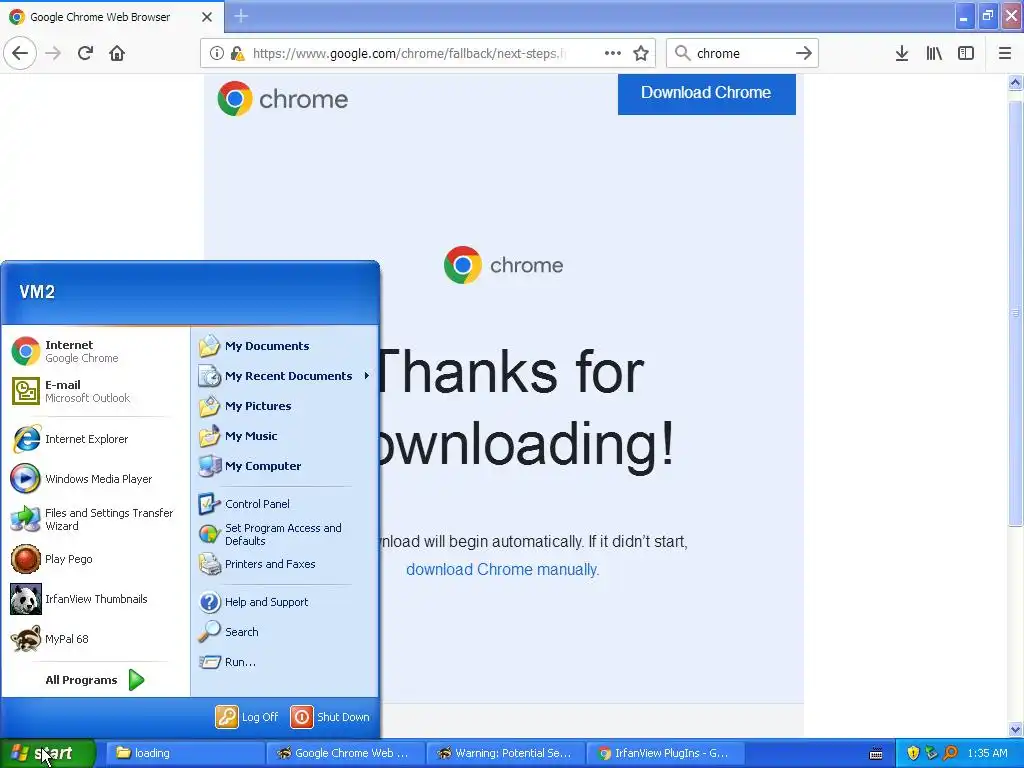
Task: Open My Documents folder
Action: [285, 345]
